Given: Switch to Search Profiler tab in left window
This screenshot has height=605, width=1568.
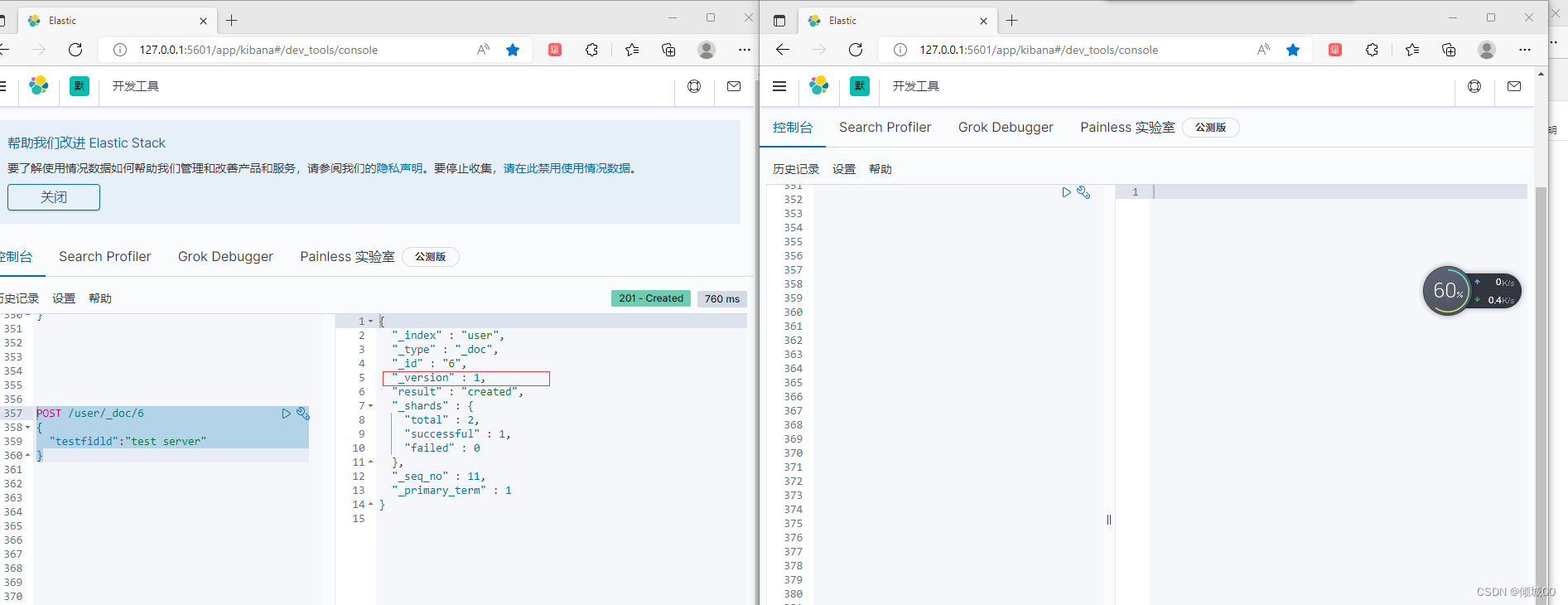Looking at the screenshot, I should [x=105, y=257].
